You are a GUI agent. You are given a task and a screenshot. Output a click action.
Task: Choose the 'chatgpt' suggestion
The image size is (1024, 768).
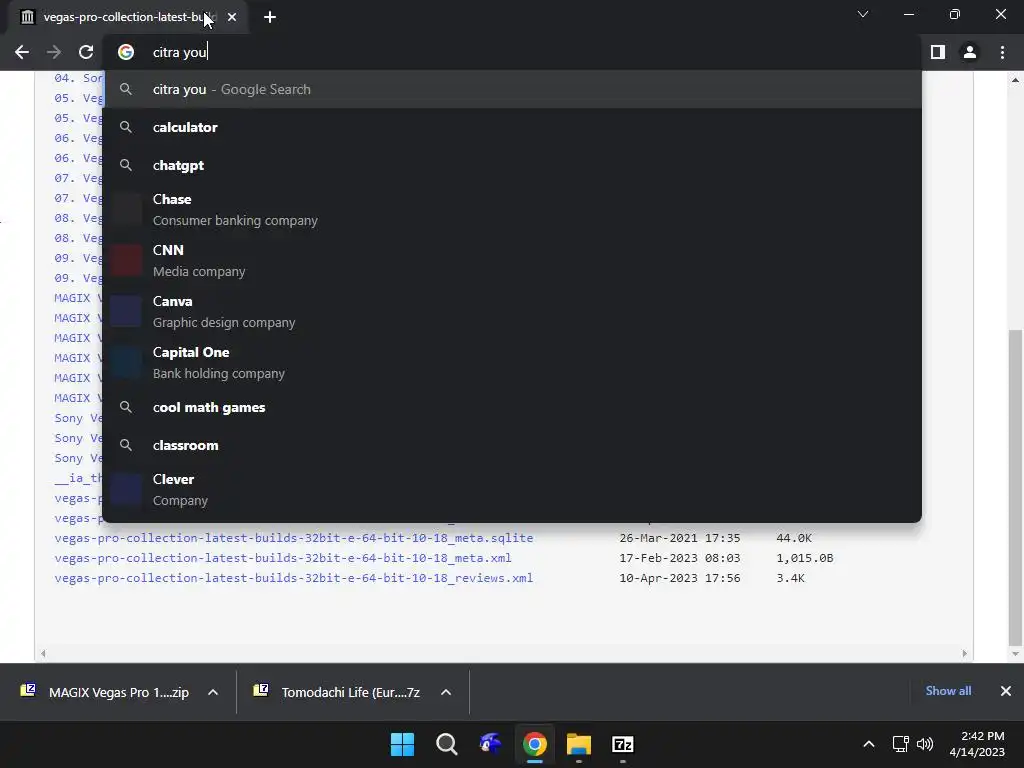[512, 165]
